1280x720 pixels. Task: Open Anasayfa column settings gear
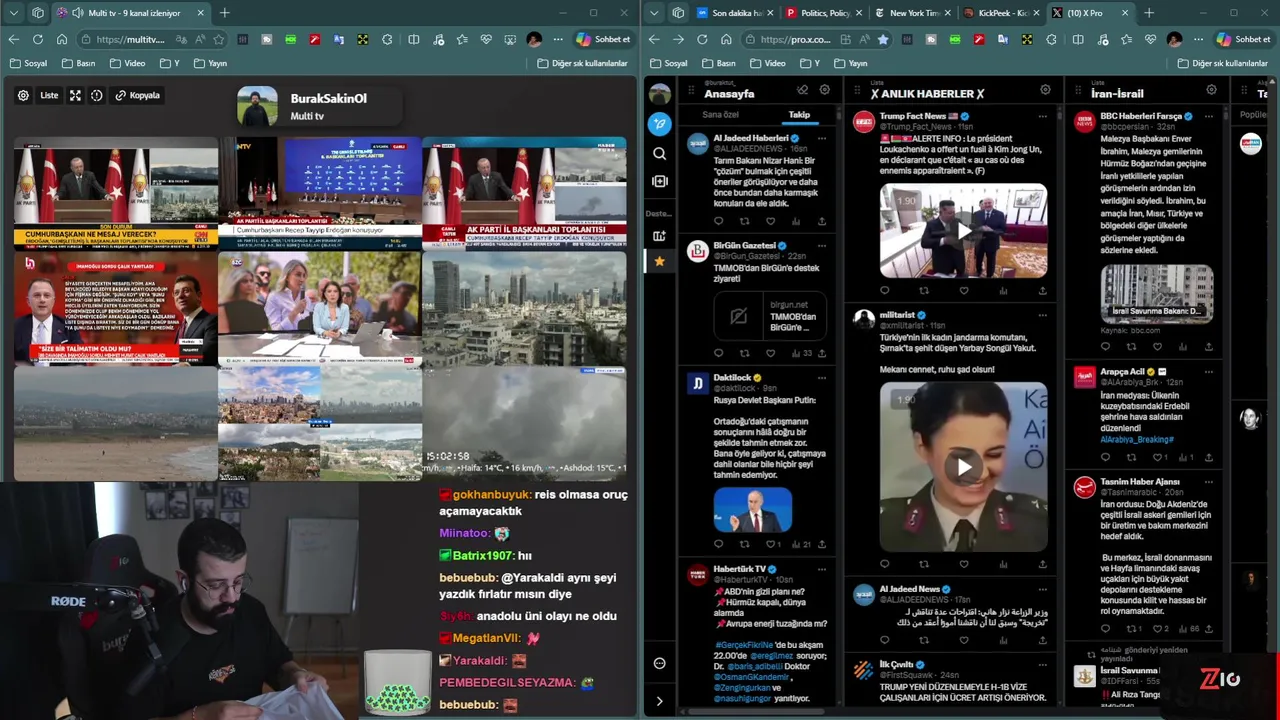pos(824,90)
